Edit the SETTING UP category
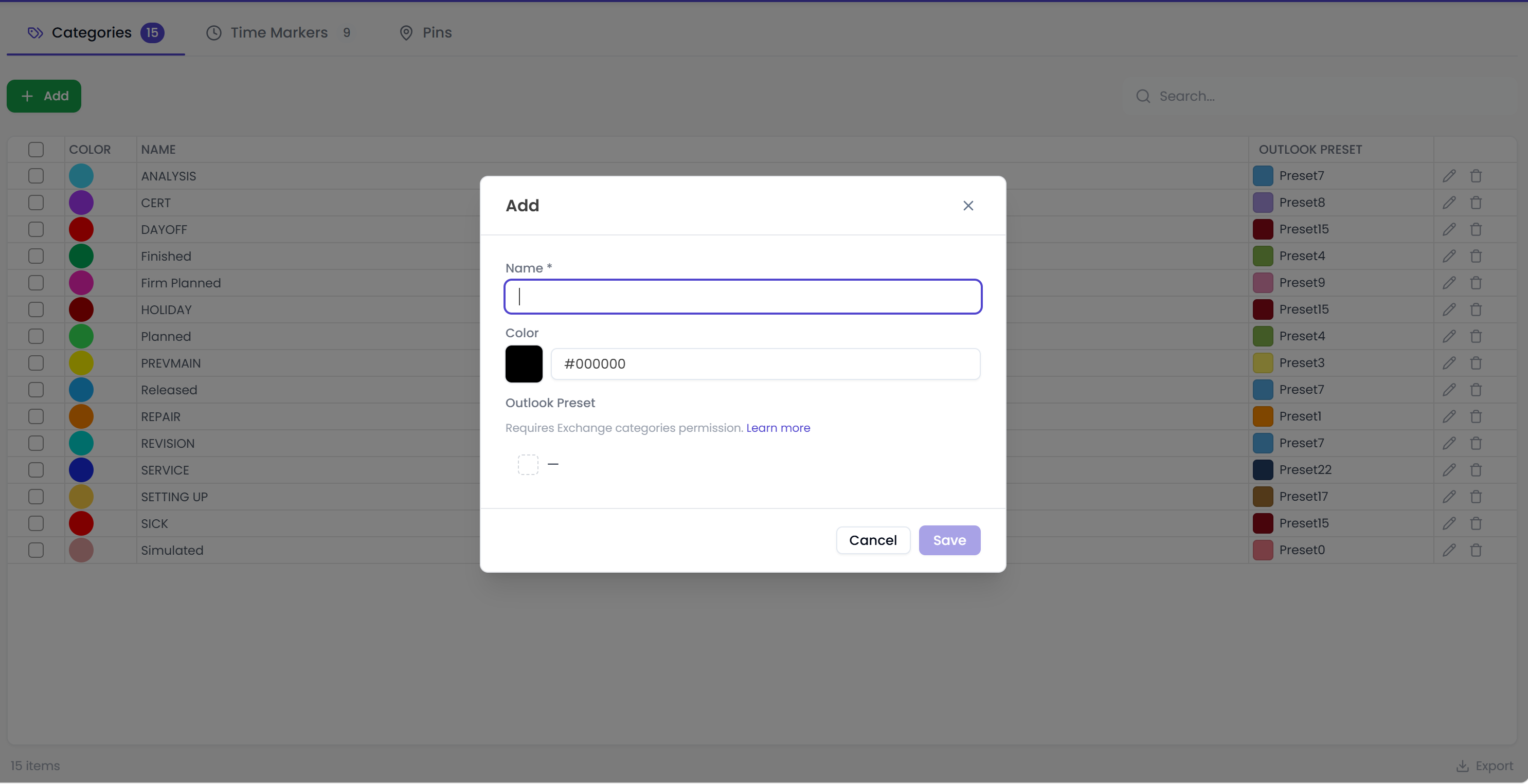This screenshot has width=1528, height=784. pyautogui.click(x=1448, y=497)
